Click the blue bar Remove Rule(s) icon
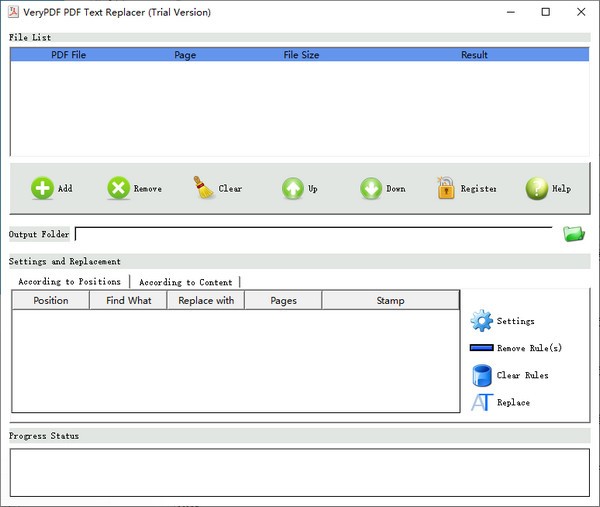This screenshot has width=600, height=507. tap(481, 347)
